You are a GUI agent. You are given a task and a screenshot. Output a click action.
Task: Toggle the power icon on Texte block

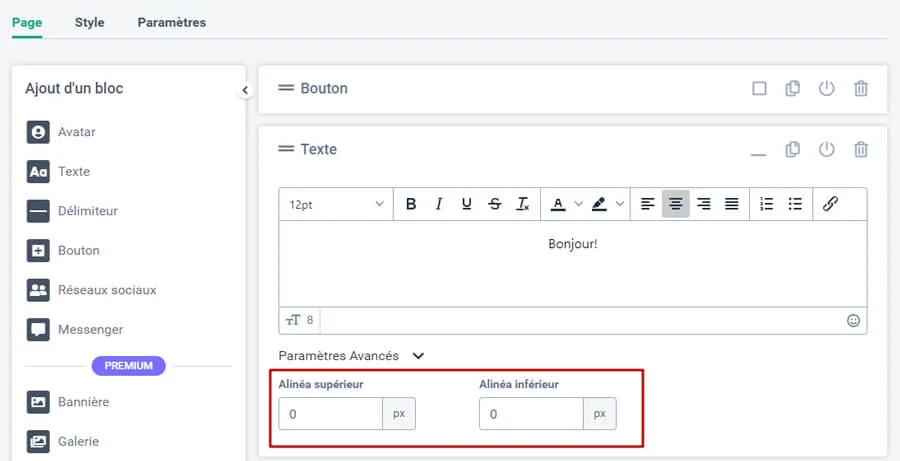click(x=826, y=149)
